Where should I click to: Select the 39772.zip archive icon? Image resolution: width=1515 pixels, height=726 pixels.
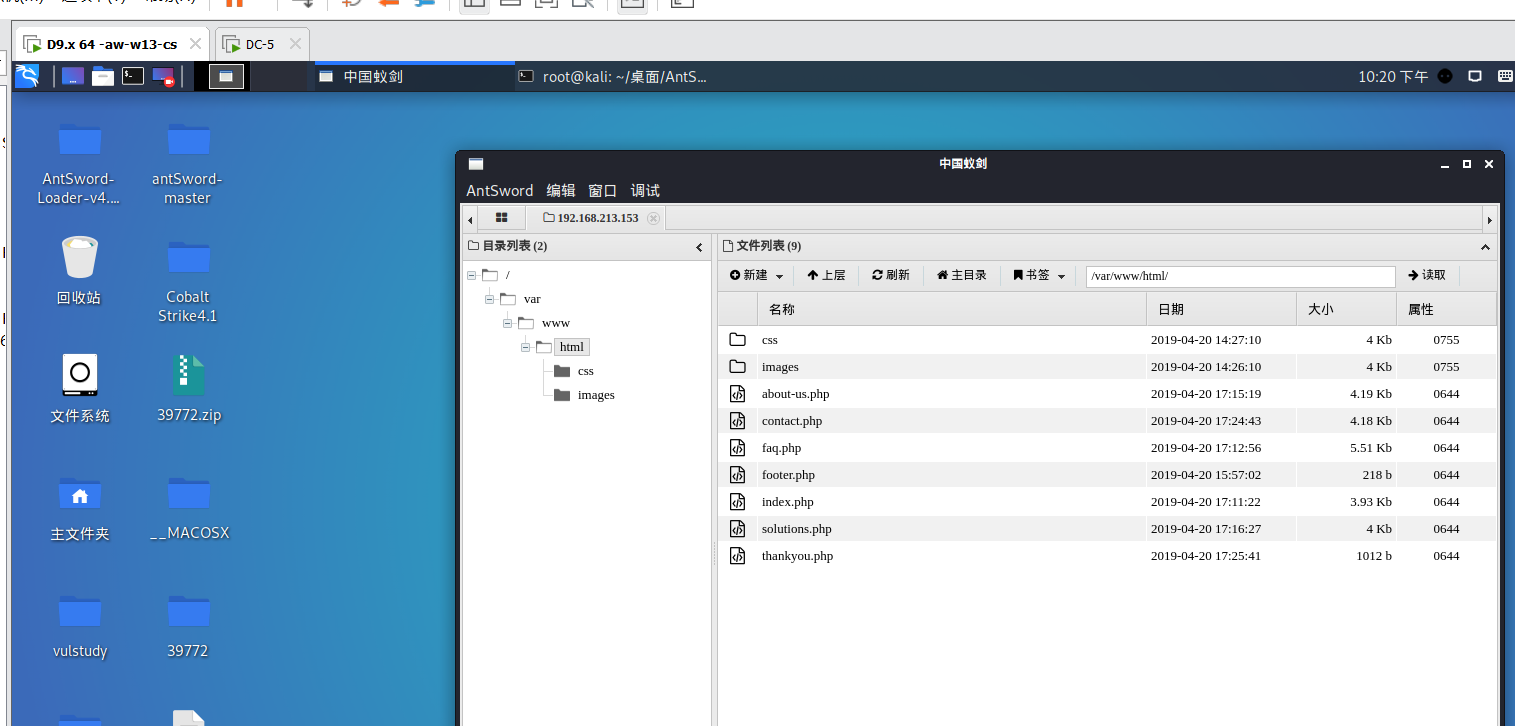pyautogui.click(x=188, y=389)
